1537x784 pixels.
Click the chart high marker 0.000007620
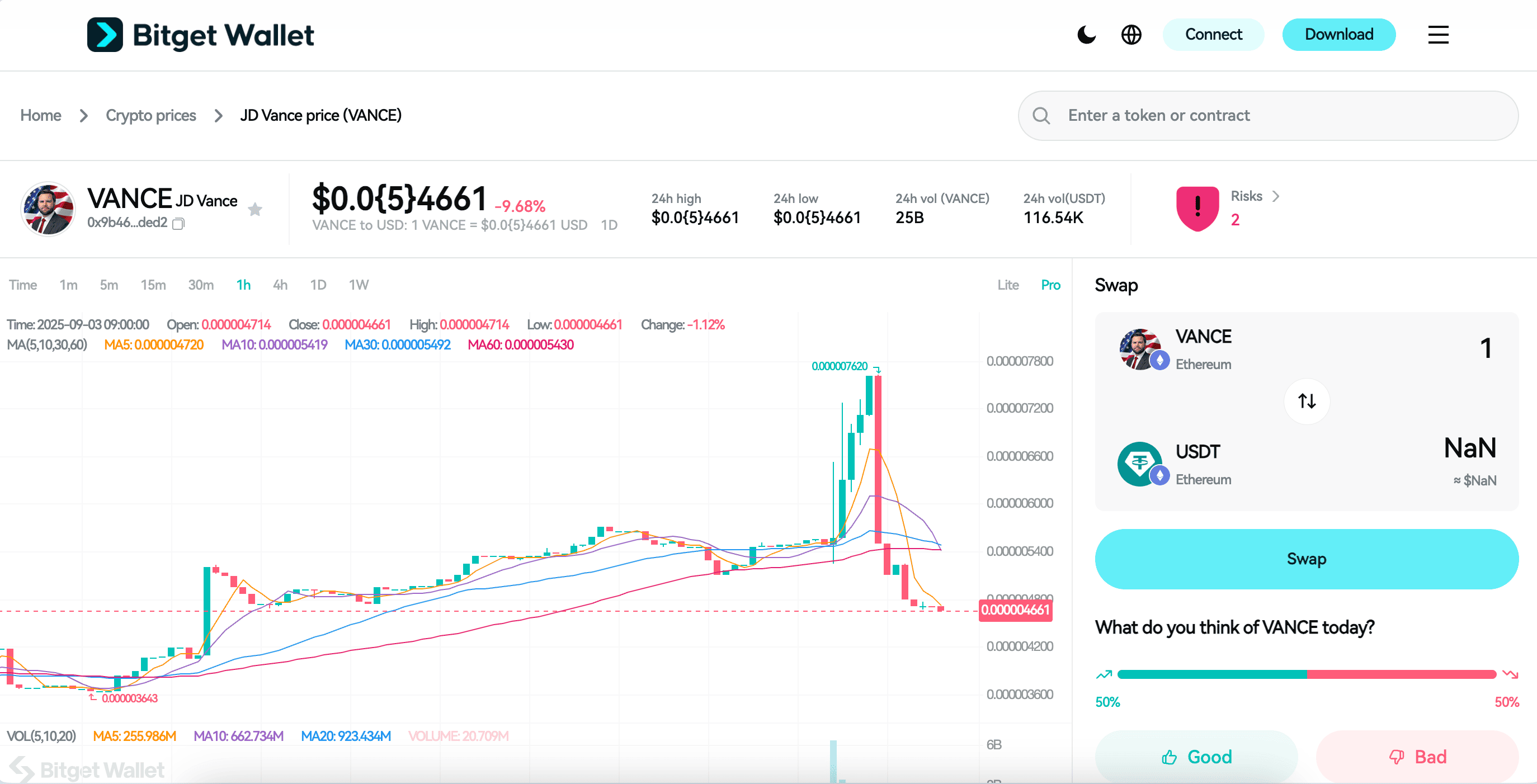tap(840, 366)
